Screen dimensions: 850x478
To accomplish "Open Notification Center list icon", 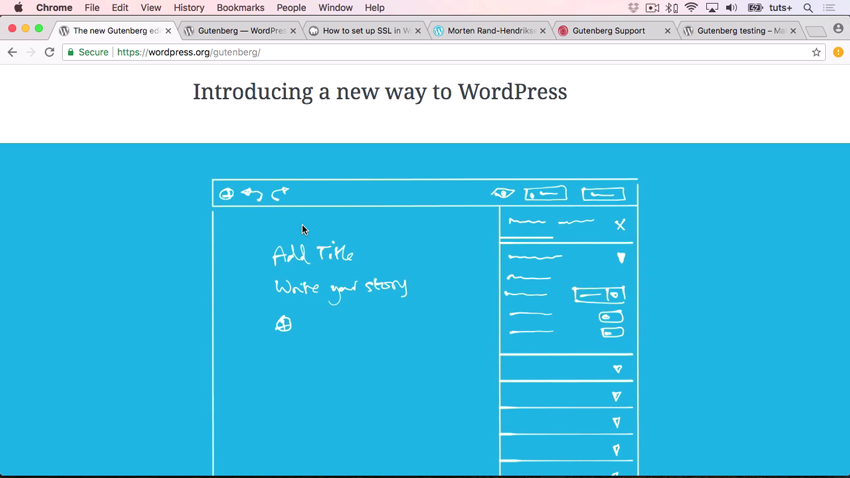I will 829,8.
